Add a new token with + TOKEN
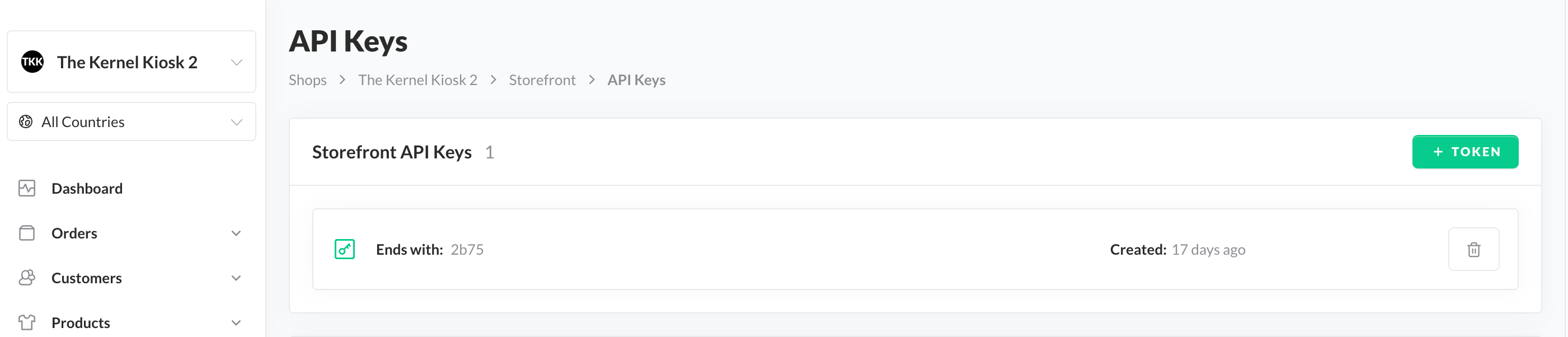The height and width of the screenshot is (337, 1568). pos(1464,152)
